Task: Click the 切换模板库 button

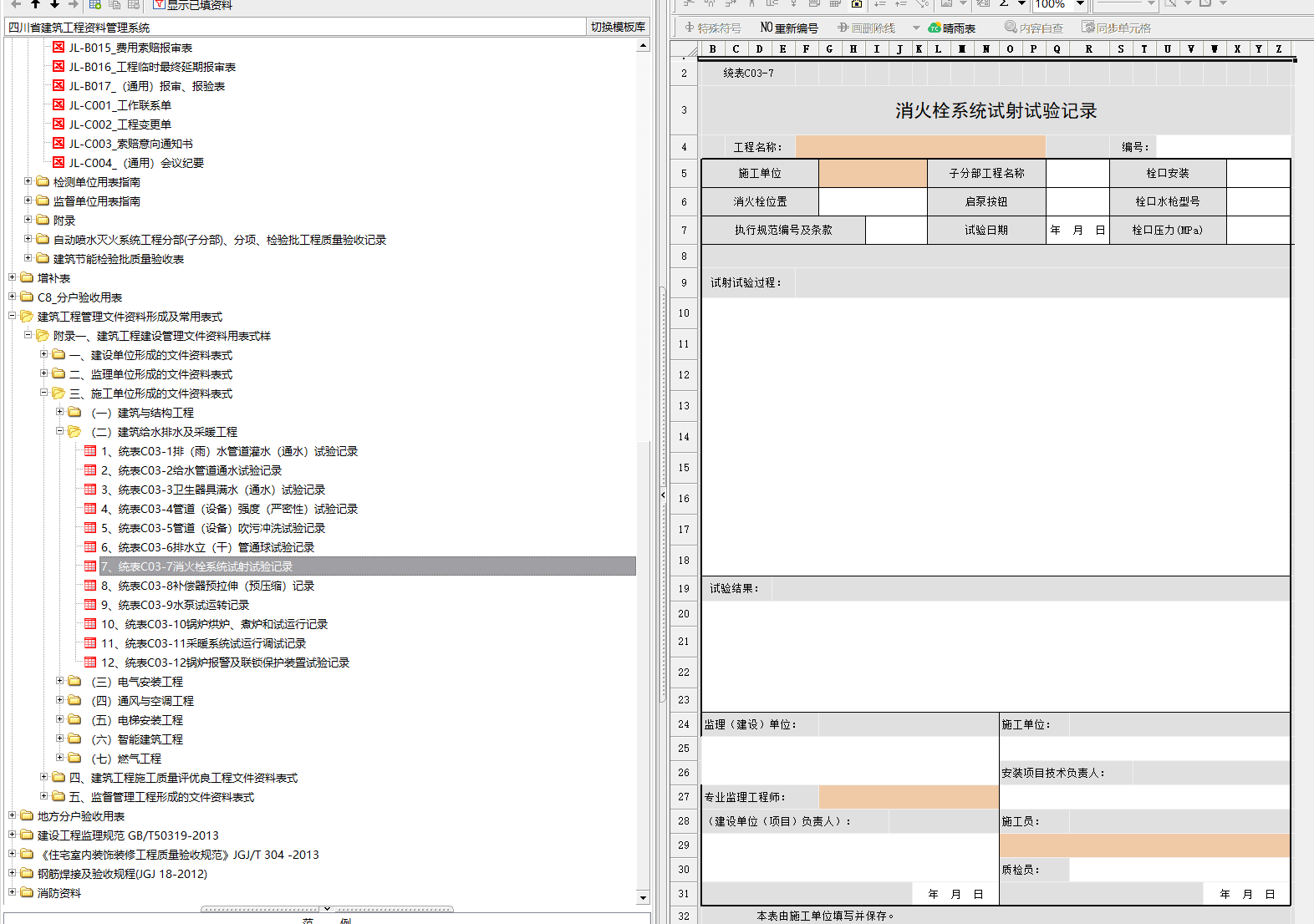Action: coord(618,28)
